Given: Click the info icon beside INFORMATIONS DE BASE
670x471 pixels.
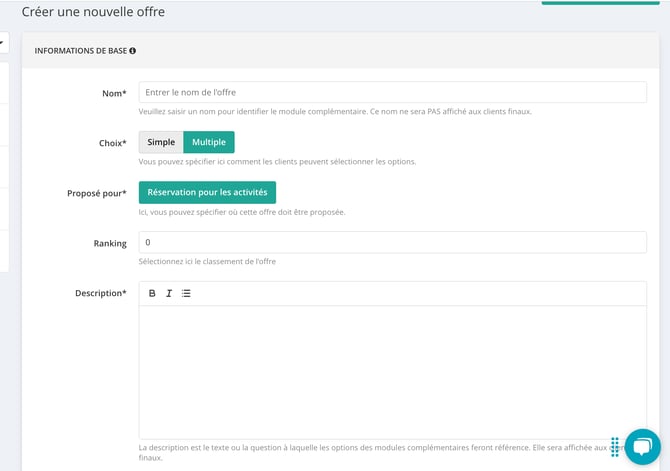Looking at the screenshot, I should [x=132, y=51].
